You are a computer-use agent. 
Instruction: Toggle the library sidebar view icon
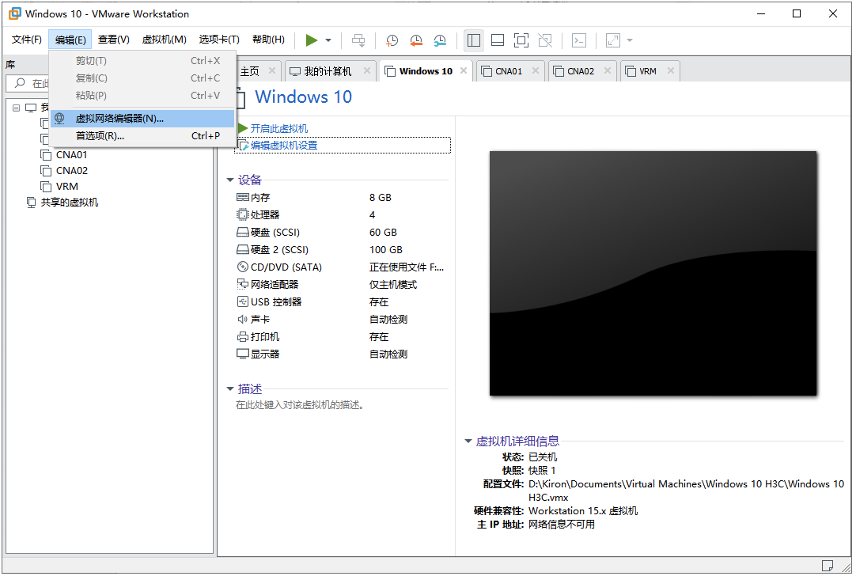(473, 40)
